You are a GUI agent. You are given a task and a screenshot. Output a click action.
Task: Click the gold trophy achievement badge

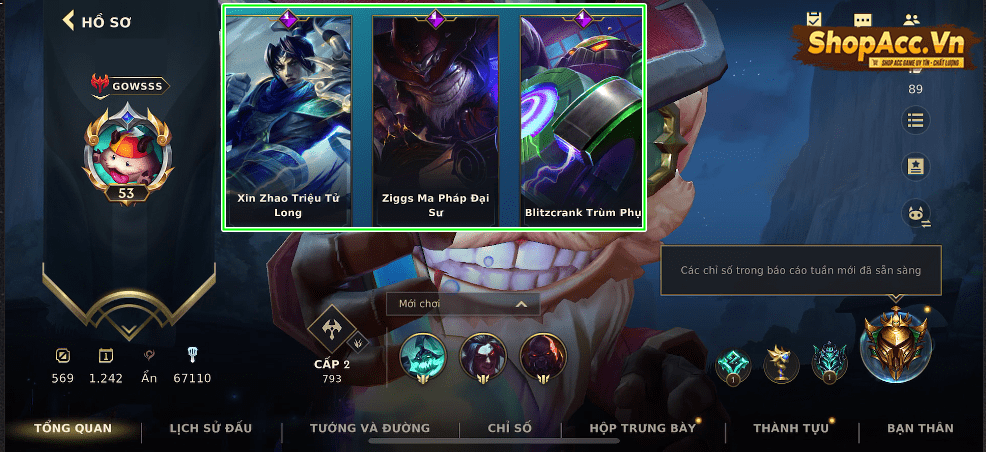[x=781, y=363]
